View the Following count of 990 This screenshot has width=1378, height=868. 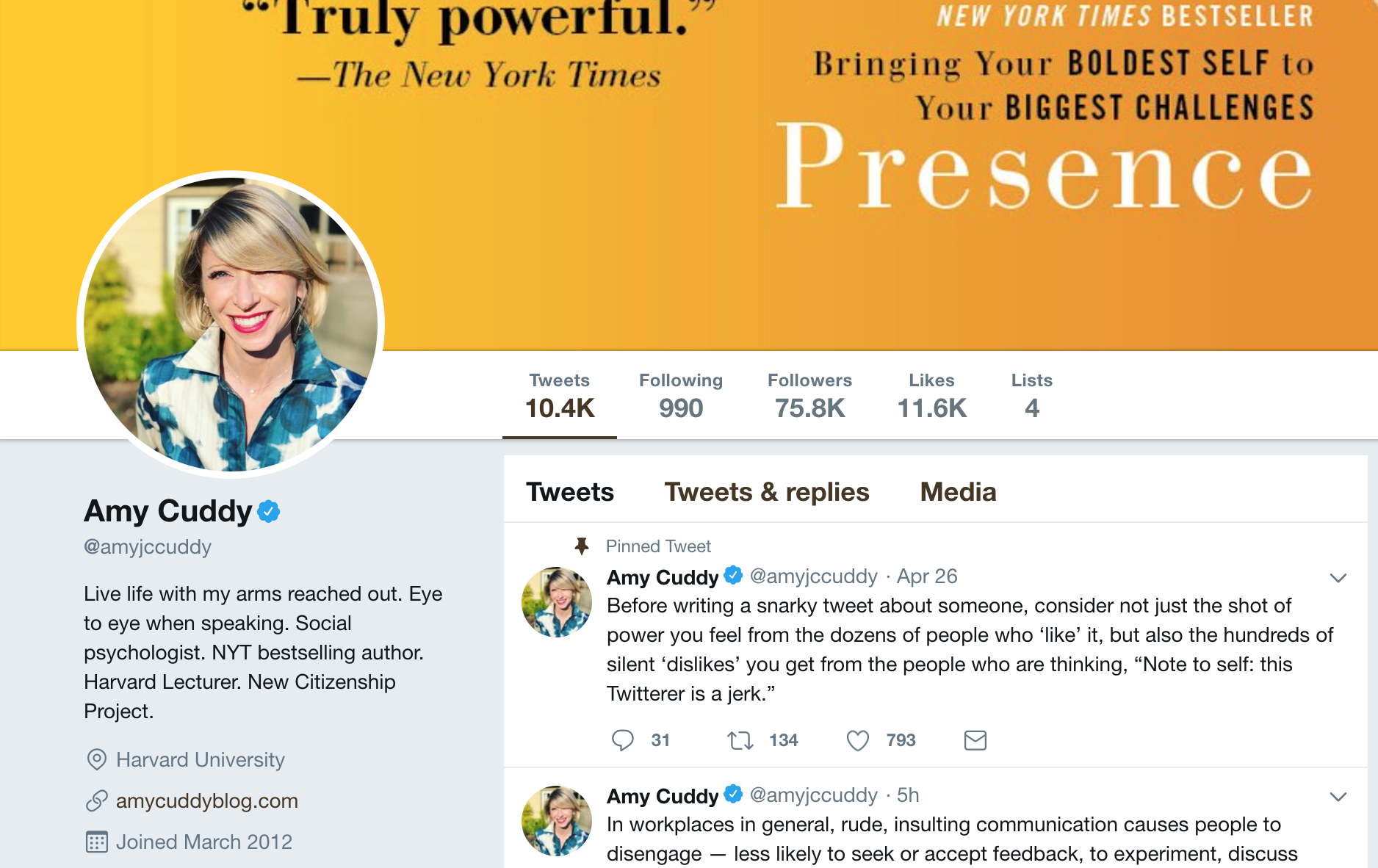pos(680,395)
